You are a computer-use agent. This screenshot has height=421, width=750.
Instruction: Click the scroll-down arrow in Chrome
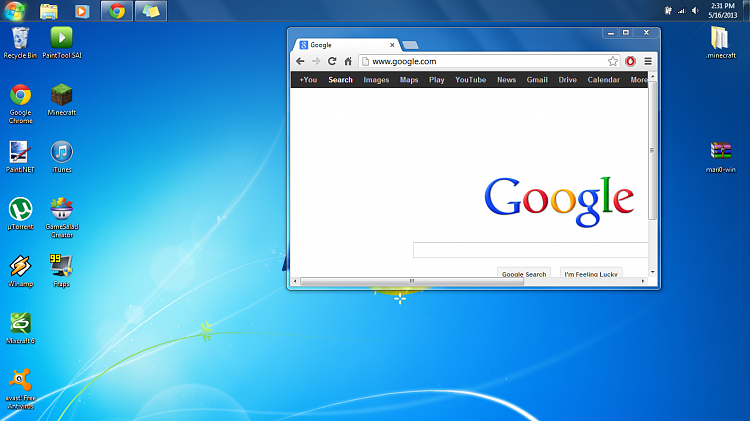click(652, 272)
